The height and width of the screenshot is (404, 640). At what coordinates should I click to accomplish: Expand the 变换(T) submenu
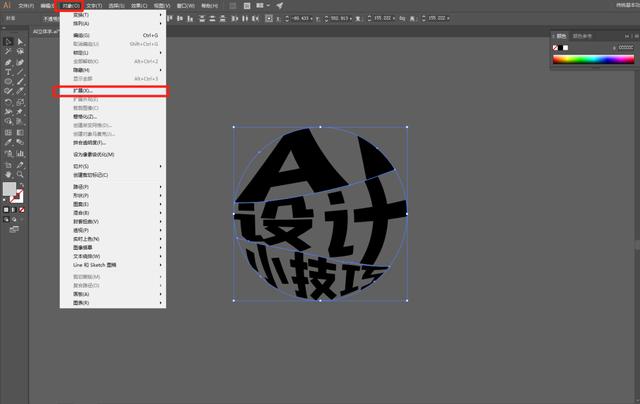(x=113, y=15)
